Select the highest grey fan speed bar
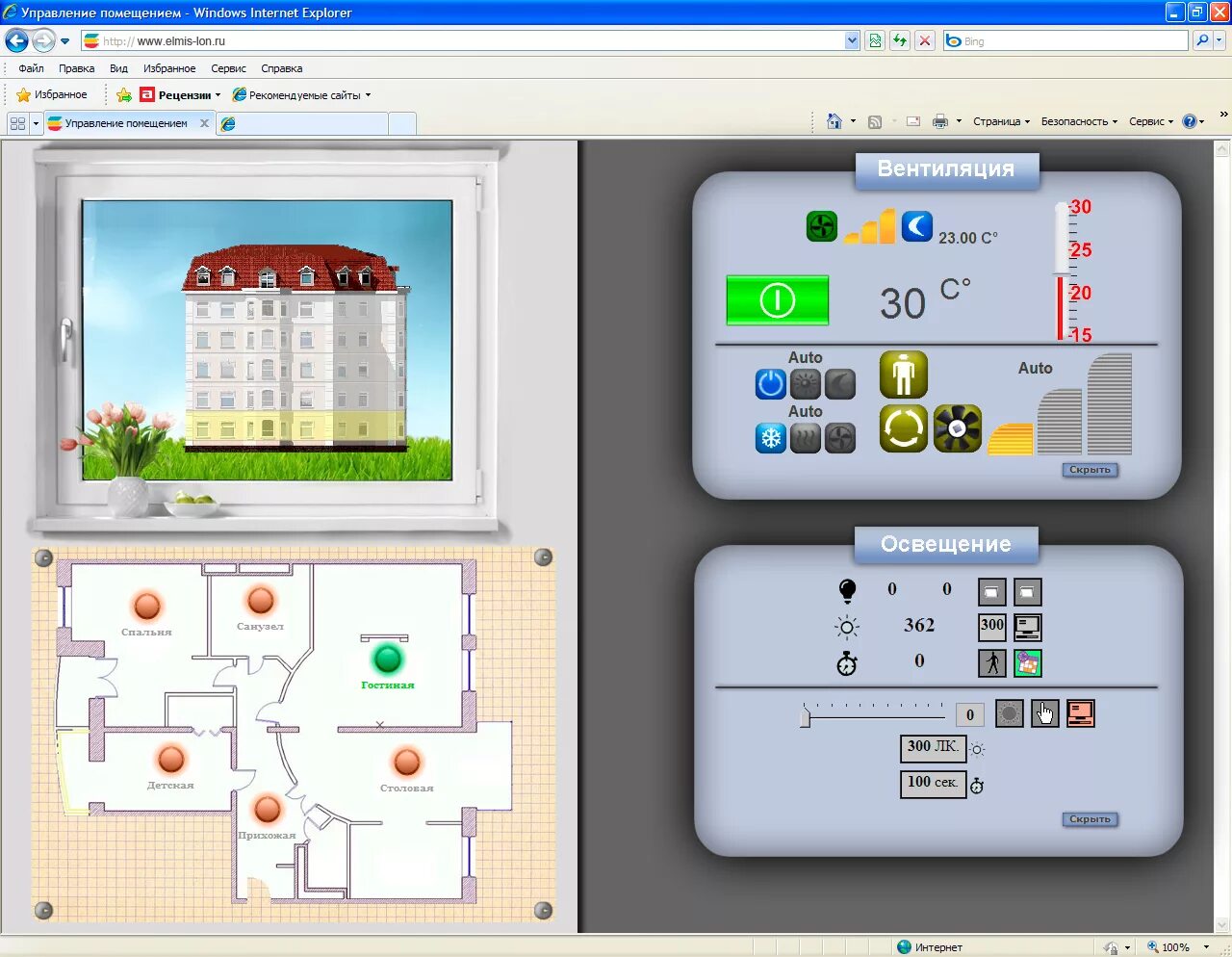The width and height of the screenshot is (1232, 957). pyautogui.click(x=1110, y=403)
